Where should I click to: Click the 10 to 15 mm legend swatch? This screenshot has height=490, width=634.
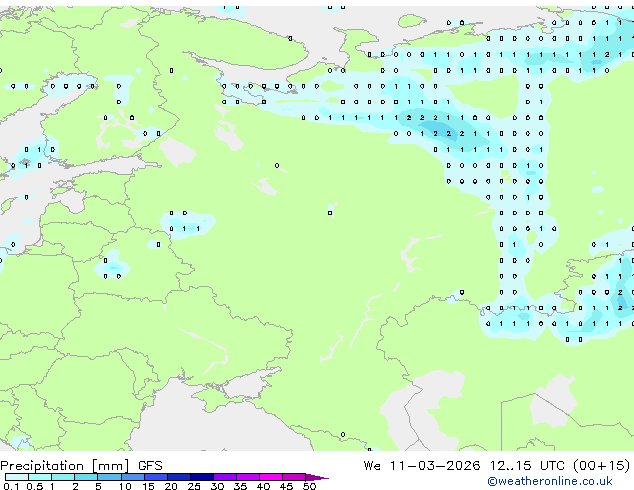pos(132,477)
